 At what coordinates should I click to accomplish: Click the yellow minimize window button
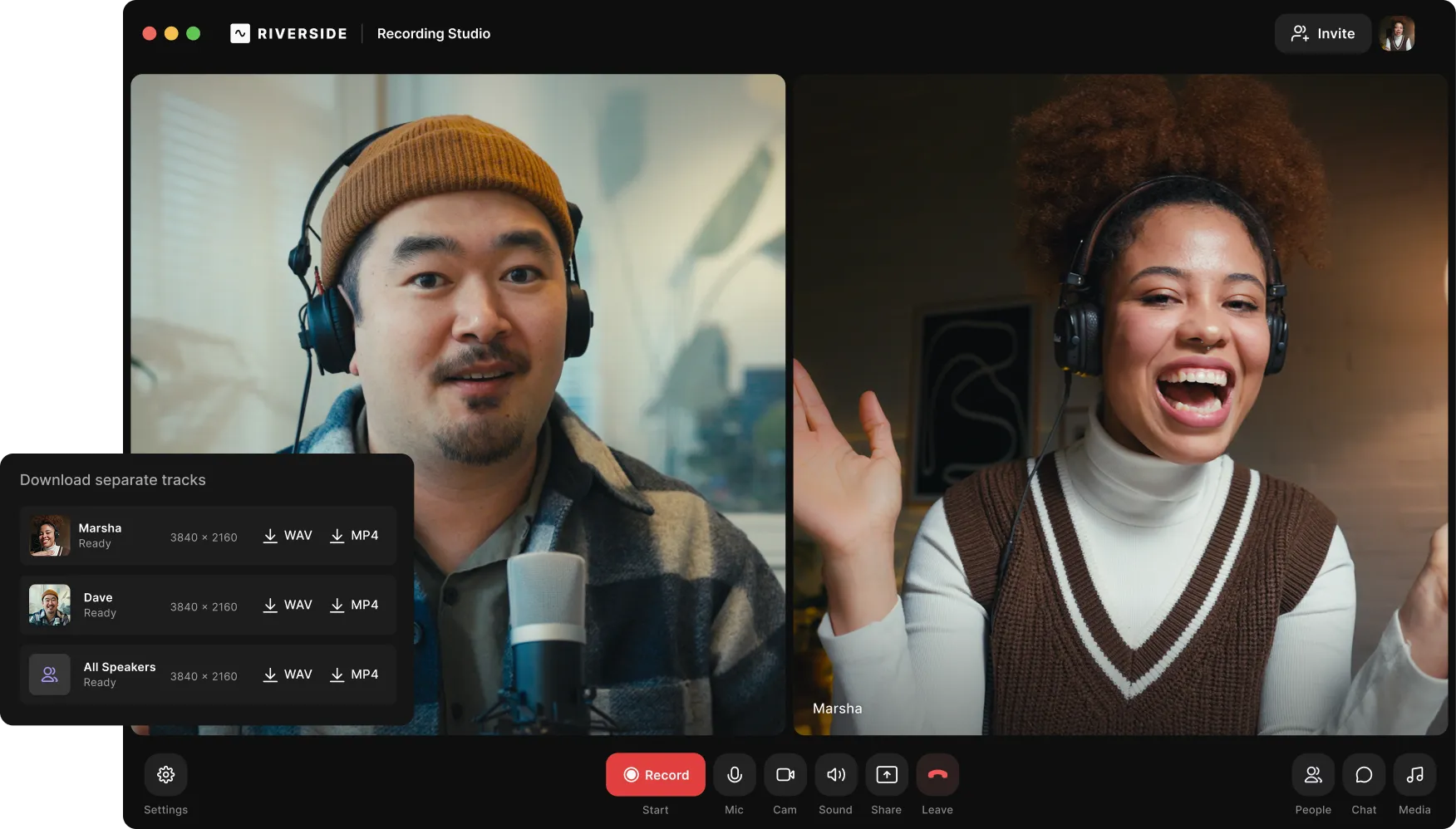tap(171, 33)
